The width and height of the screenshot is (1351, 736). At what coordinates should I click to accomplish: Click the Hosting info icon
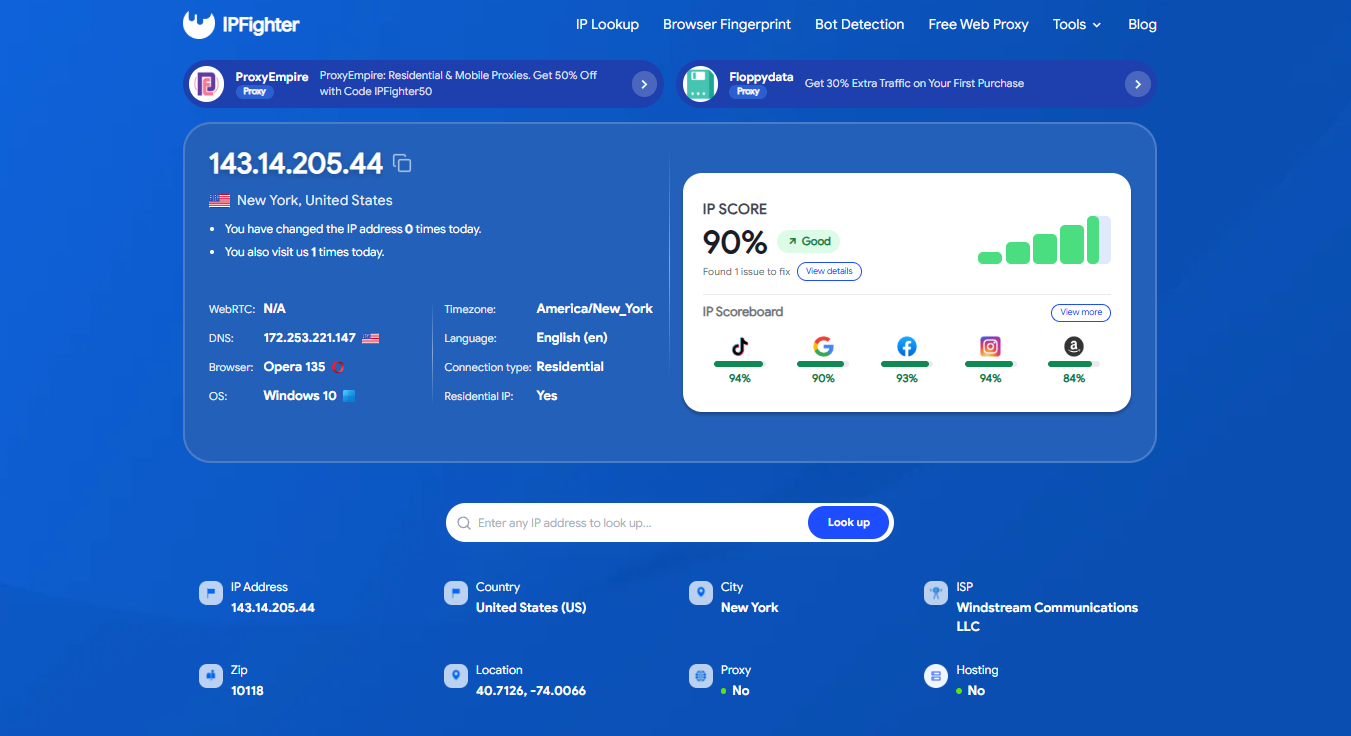936,676
